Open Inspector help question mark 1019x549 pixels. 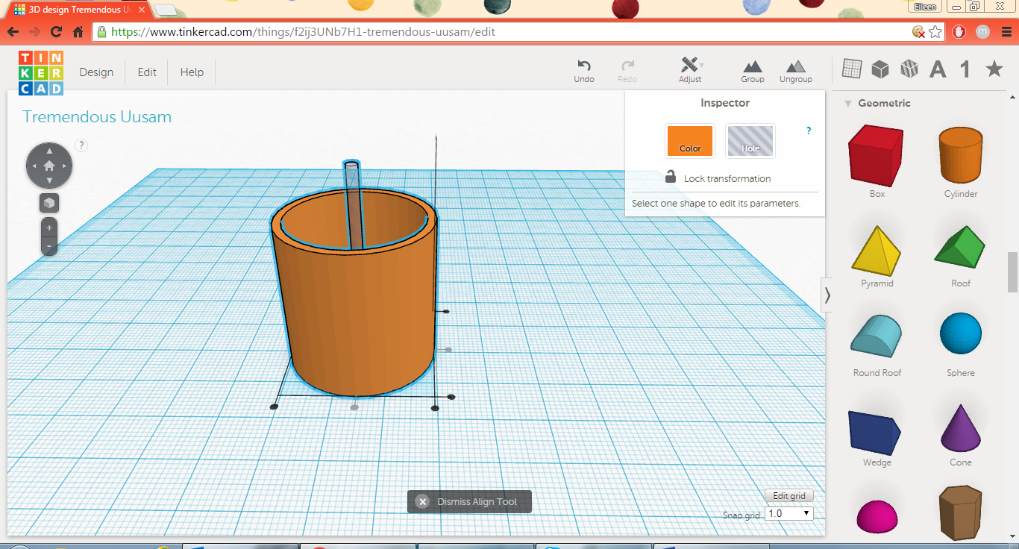click(808, 131)
